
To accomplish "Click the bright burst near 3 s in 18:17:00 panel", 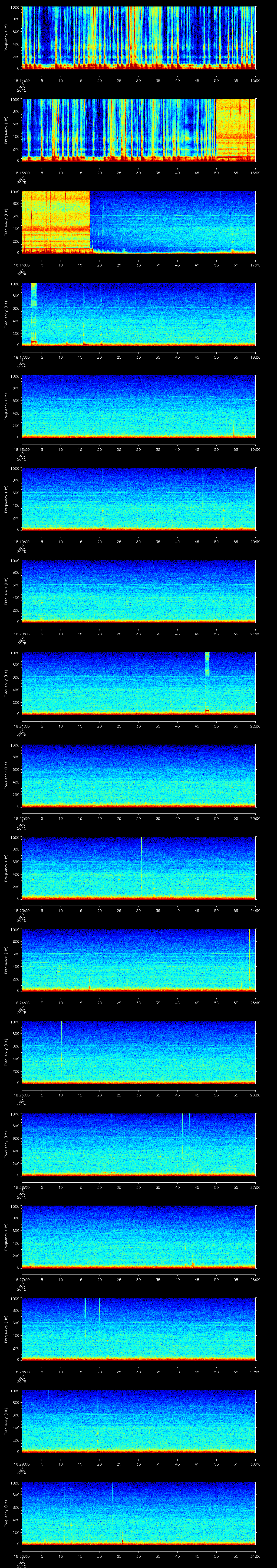I will click(34, 314).
